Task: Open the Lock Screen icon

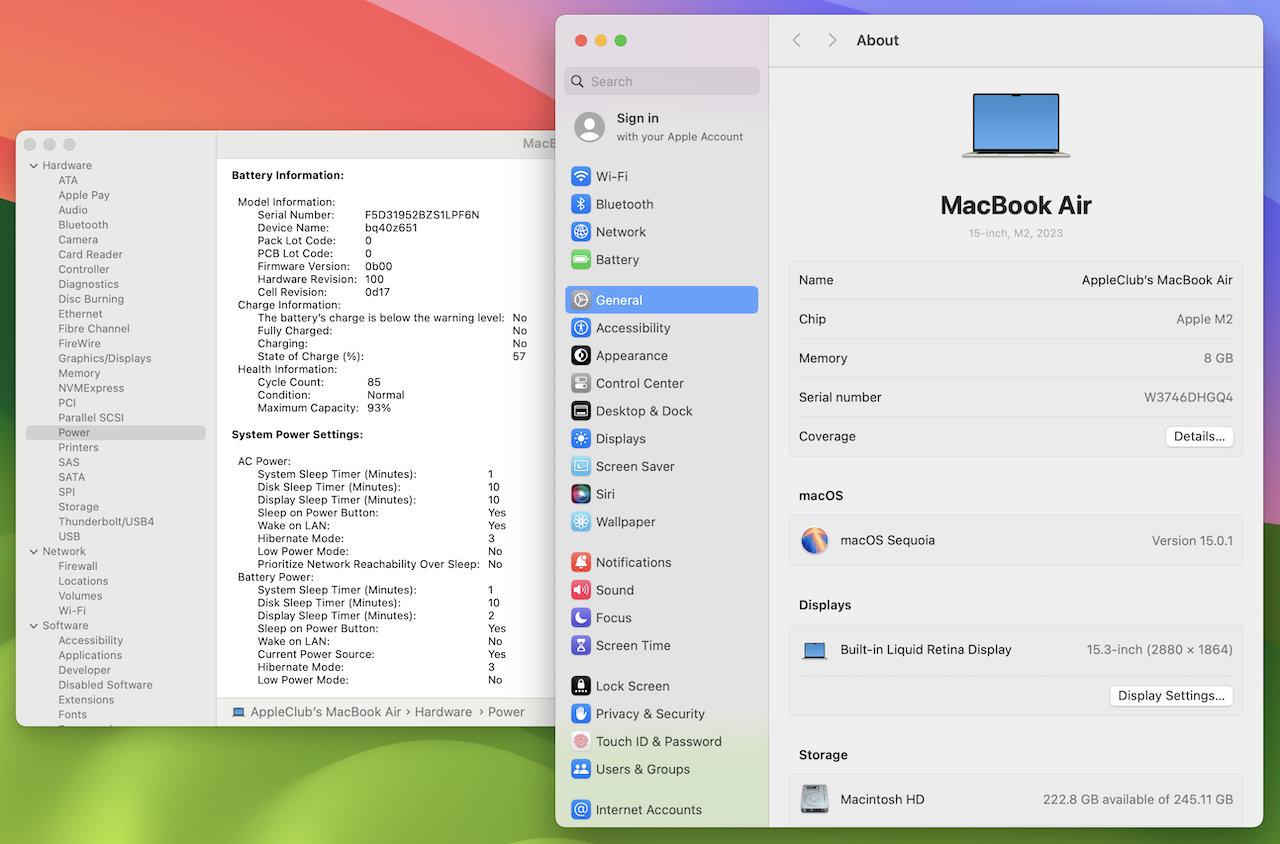Action: point(581,686)
